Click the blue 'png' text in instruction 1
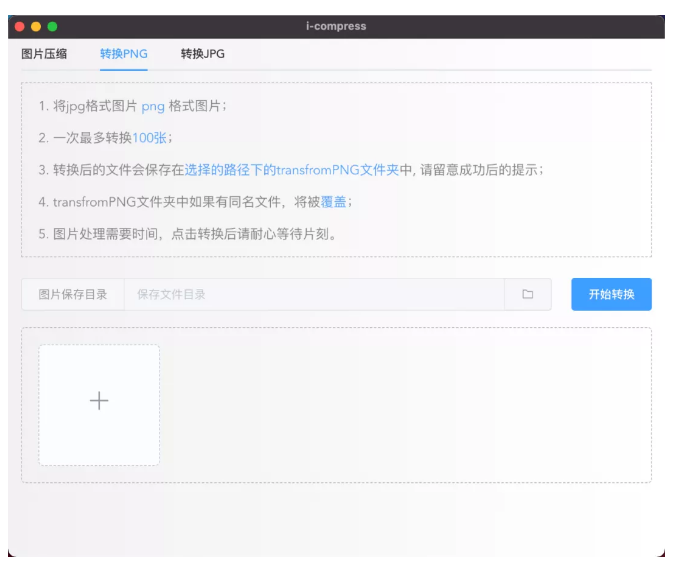Viewport: 687px width, 575px height. pos(153,106)
